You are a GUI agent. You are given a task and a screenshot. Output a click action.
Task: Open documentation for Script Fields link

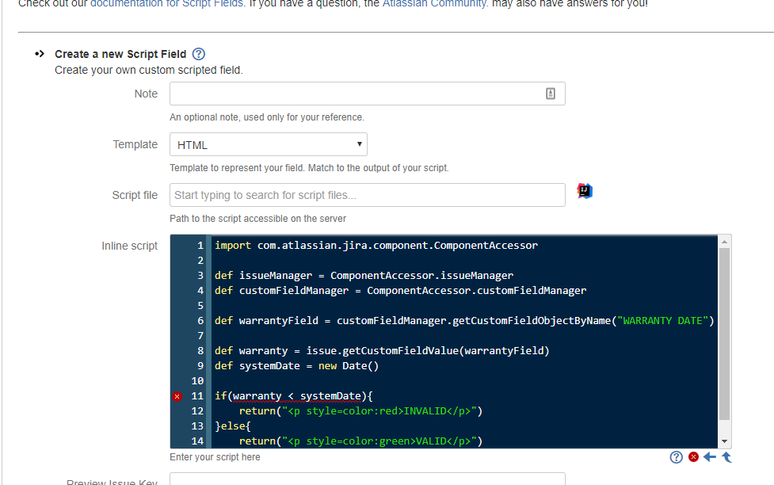(167, 3)
